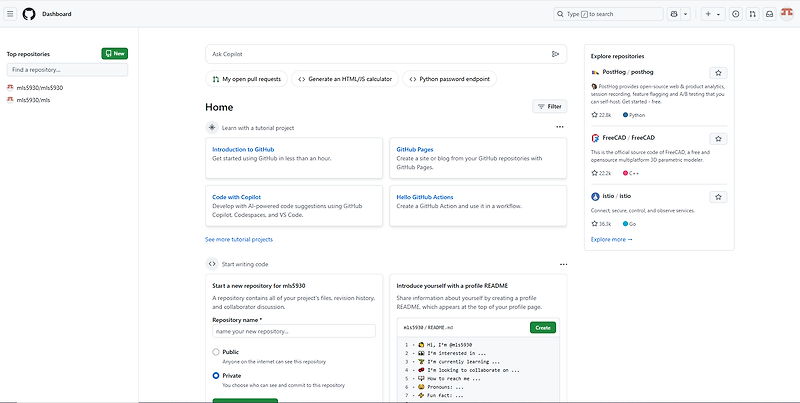The height and width of the screenshot is (403, 800).
Task: Open the mls5930/mls5930 repository
Action: coord(39,88)
